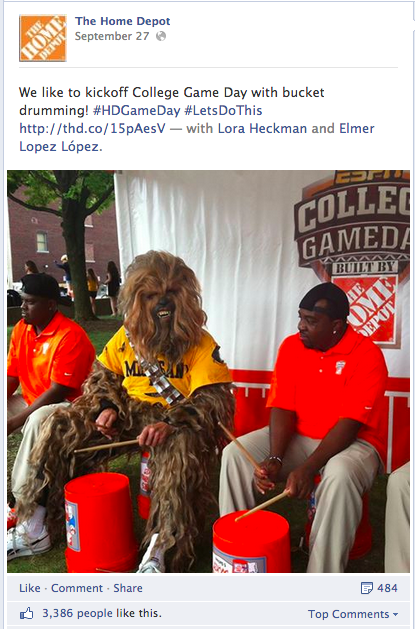
Task: Open the #LetsDoThis hashtag
Action: coord(223,110)
